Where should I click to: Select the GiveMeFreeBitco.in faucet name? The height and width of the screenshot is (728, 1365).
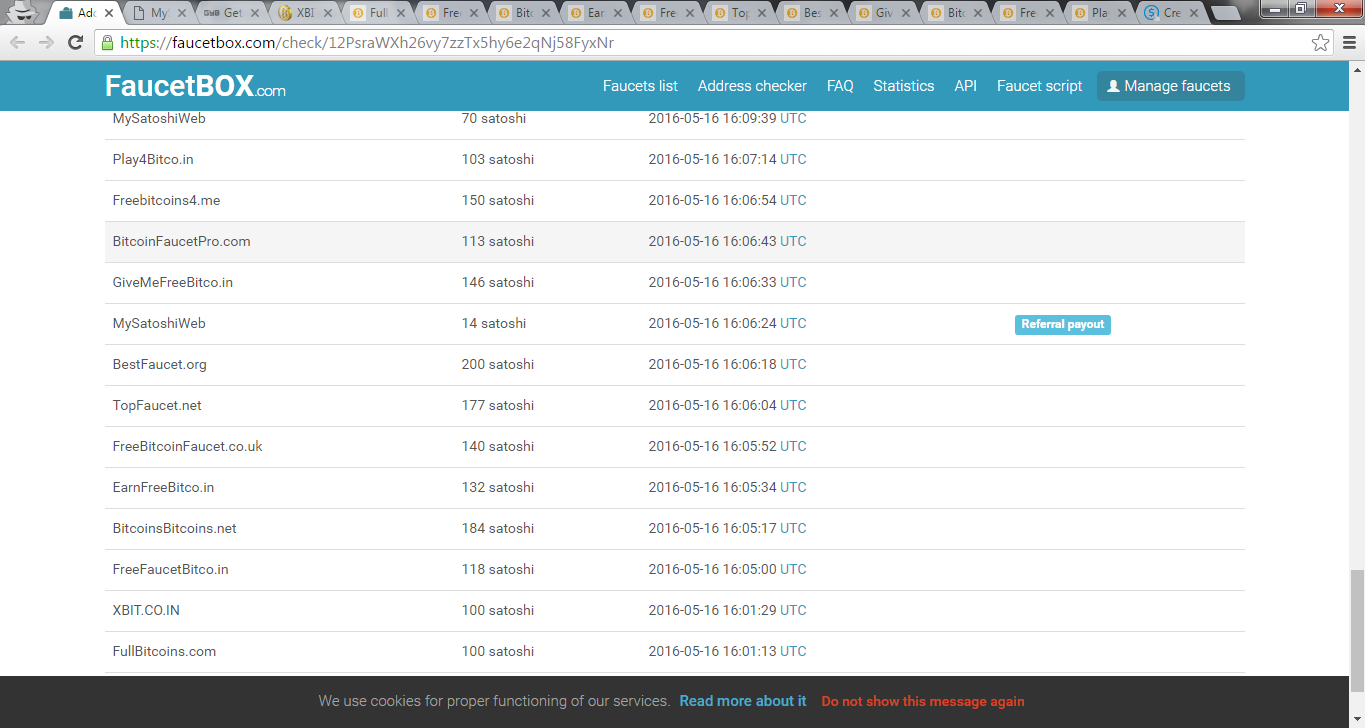click(x=173, y=282)
